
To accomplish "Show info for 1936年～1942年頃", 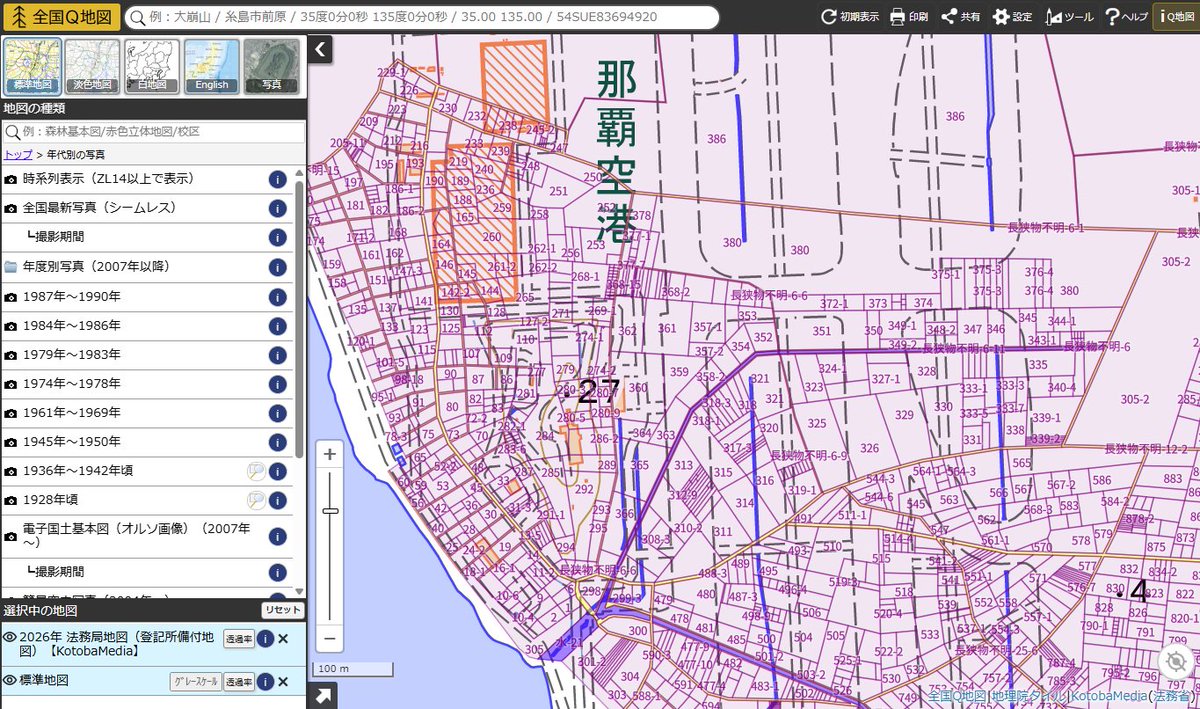I will click(x=278, y=471).
